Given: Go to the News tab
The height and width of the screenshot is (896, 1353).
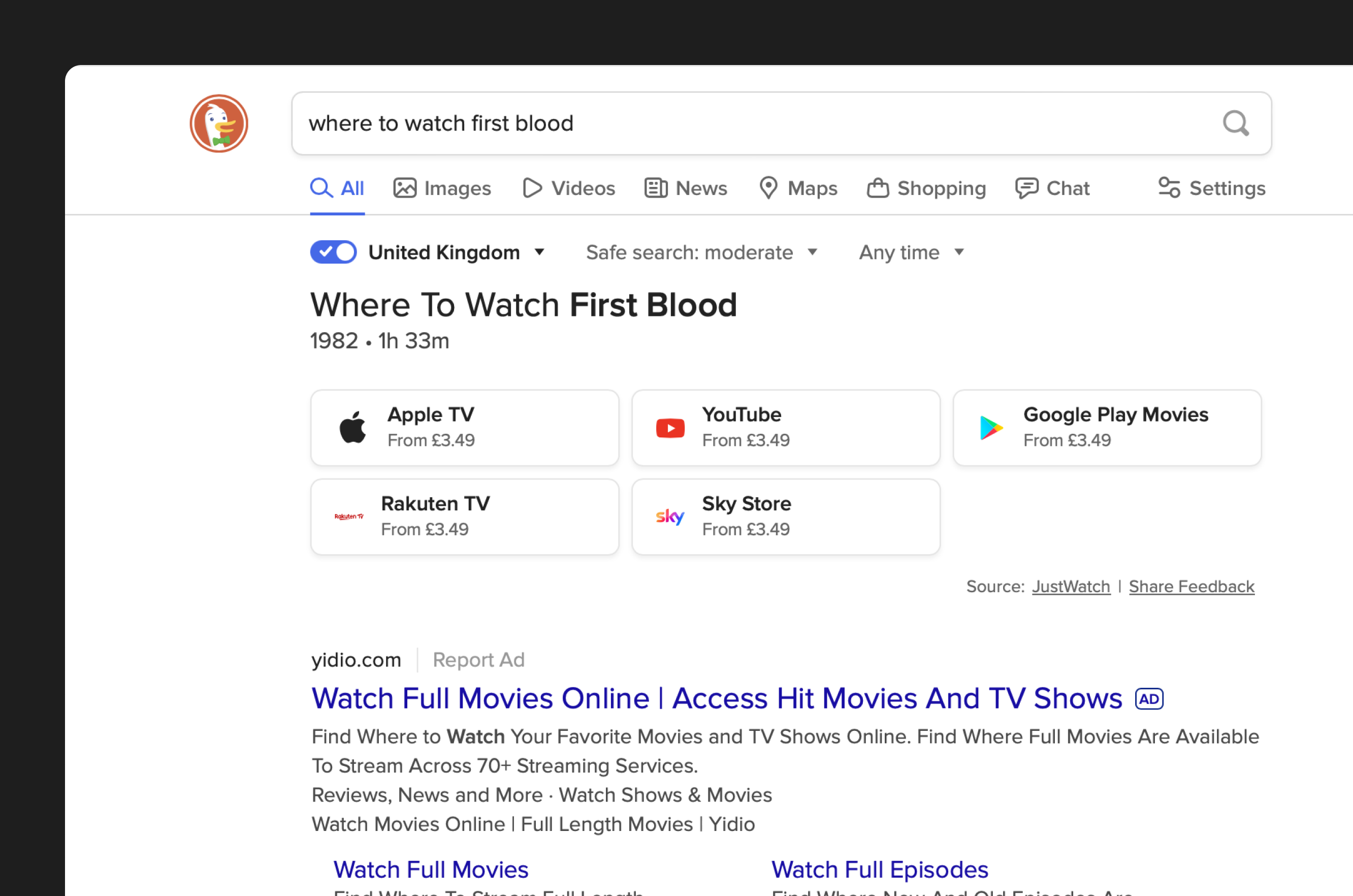Looking at the screenshot, I should pyautogui.click(x=686, y=188).
